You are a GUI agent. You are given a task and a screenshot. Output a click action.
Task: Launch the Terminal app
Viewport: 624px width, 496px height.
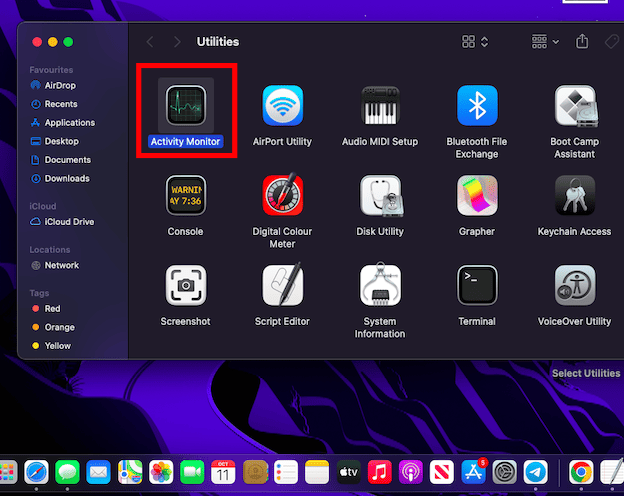(477, 286)
